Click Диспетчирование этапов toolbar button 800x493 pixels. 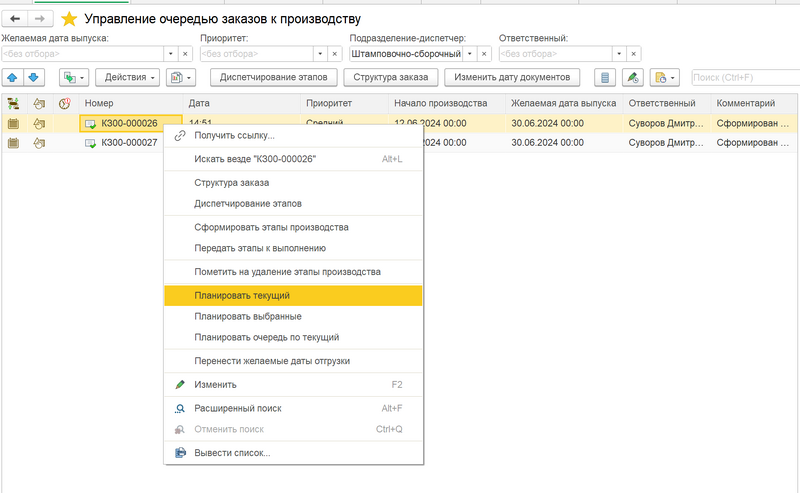[x=273, y=78]
